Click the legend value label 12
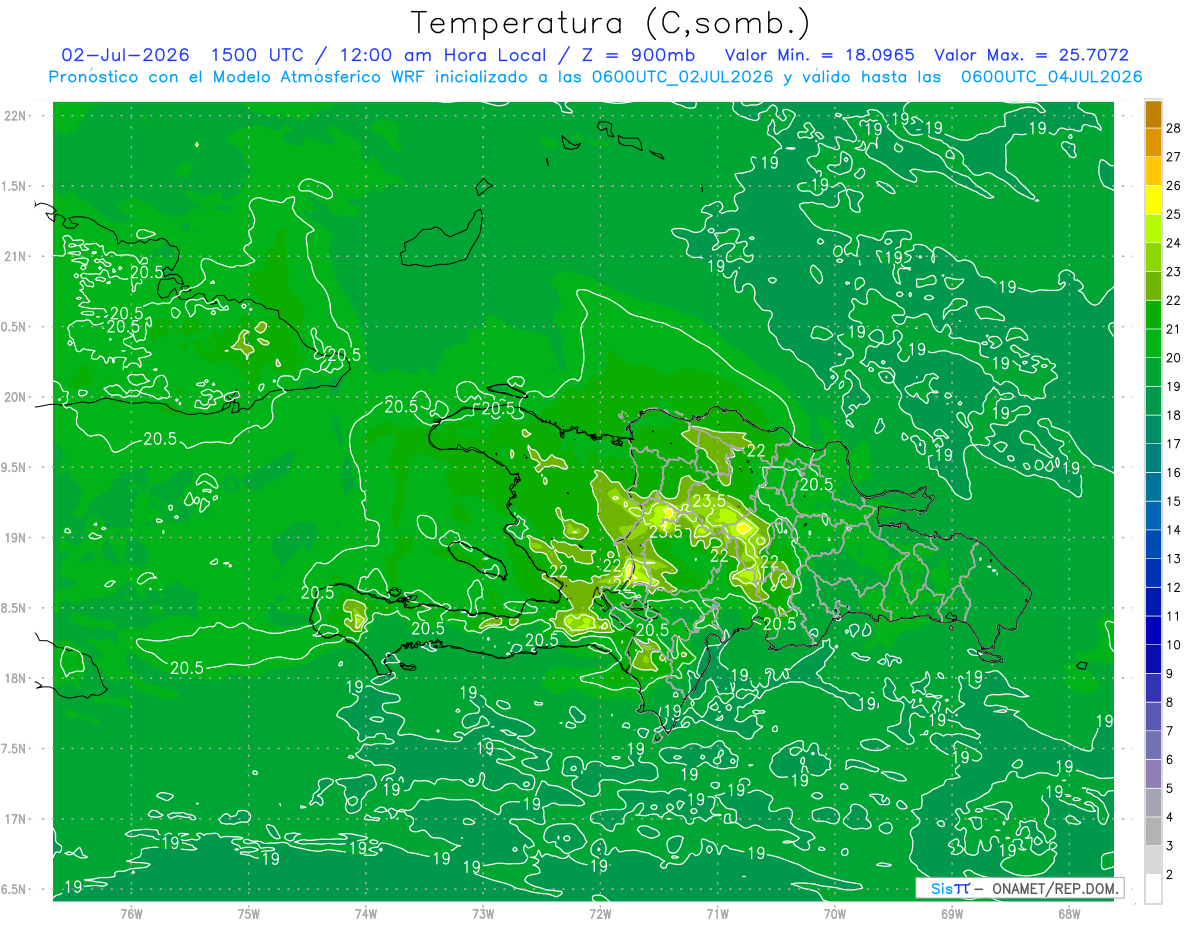The height and width of the screenshot is (927, 1200). click(1173, 587)
